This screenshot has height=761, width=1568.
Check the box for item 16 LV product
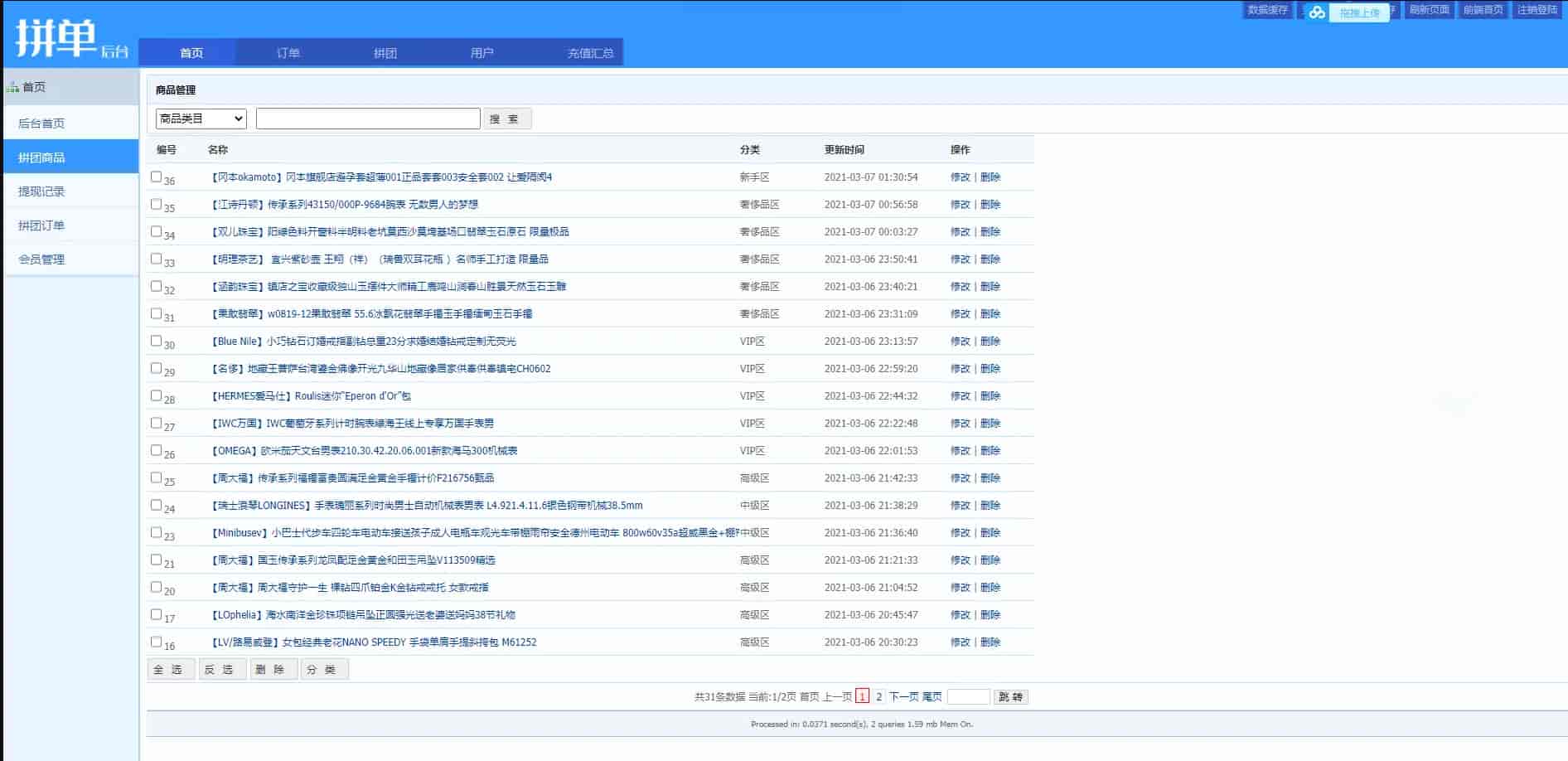(x=156, y=642)
